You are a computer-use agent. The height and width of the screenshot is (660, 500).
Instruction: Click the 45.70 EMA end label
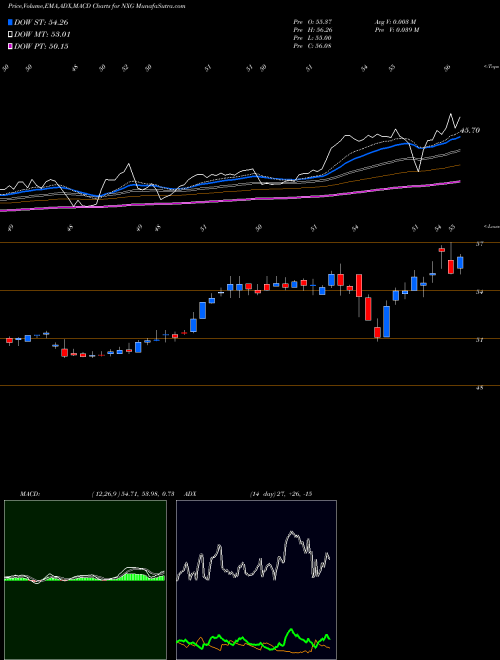(471, 130)
